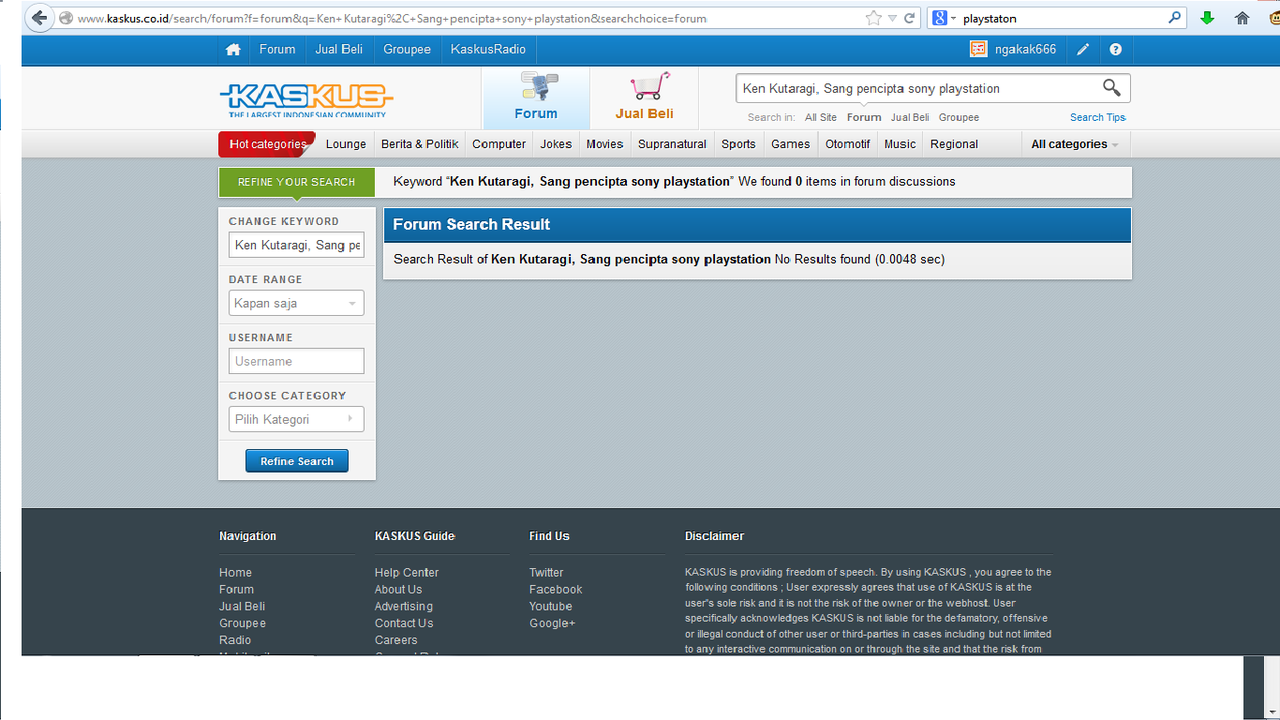This screenshot has width=1280, height=720.
Task: Select the Forum tab with speech bubbles icon
Action: click(x=536, y=98)
